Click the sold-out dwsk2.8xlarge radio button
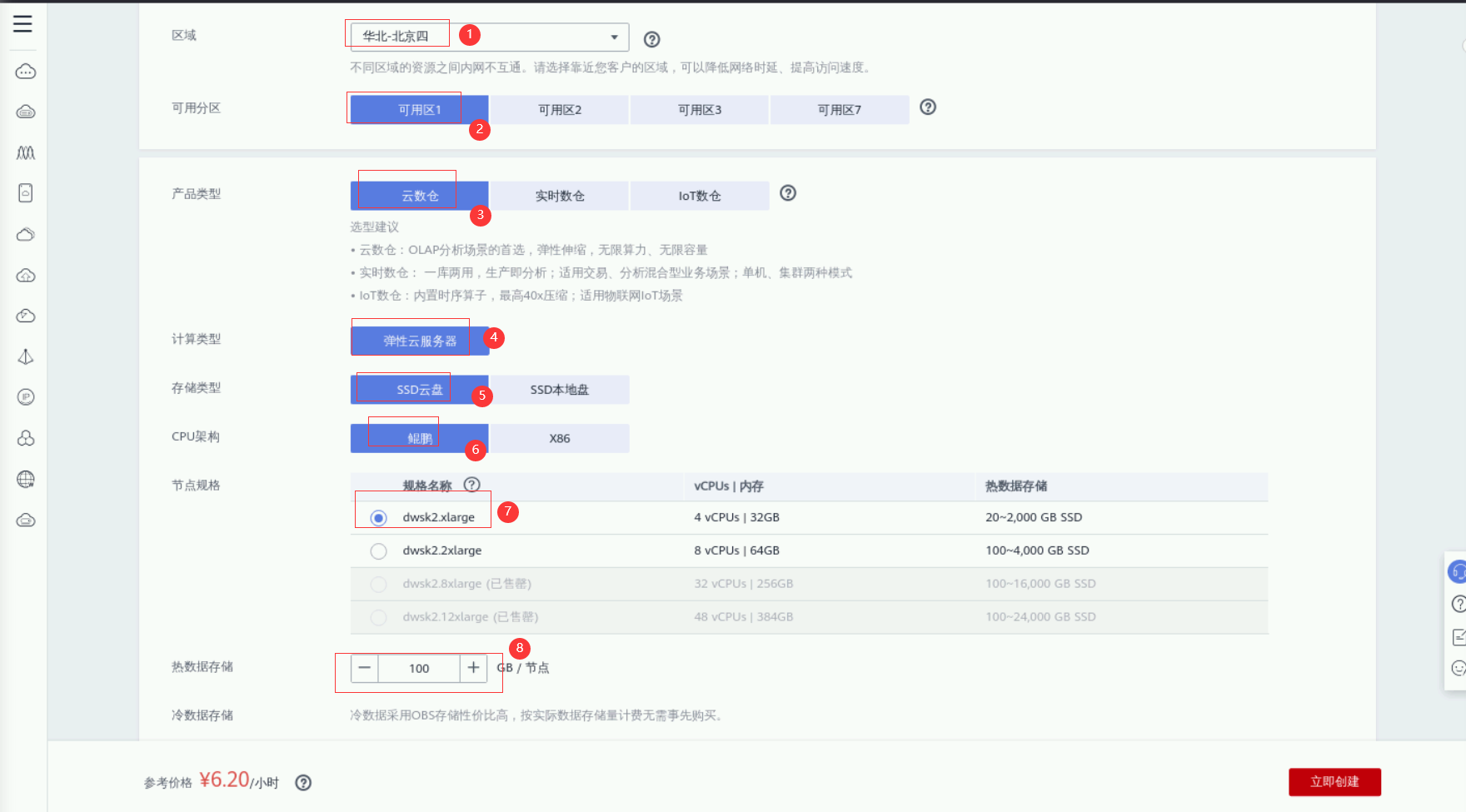 pyautogui.click(x=379, y=585)
